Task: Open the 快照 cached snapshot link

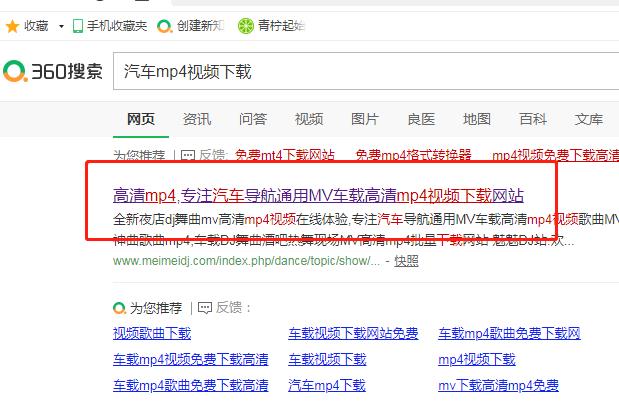Action: 406,261
